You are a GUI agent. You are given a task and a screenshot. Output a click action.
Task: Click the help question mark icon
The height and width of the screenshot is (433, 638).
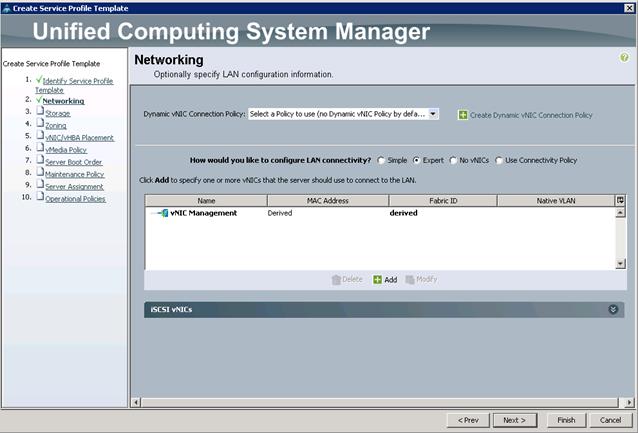click(624, 58)
